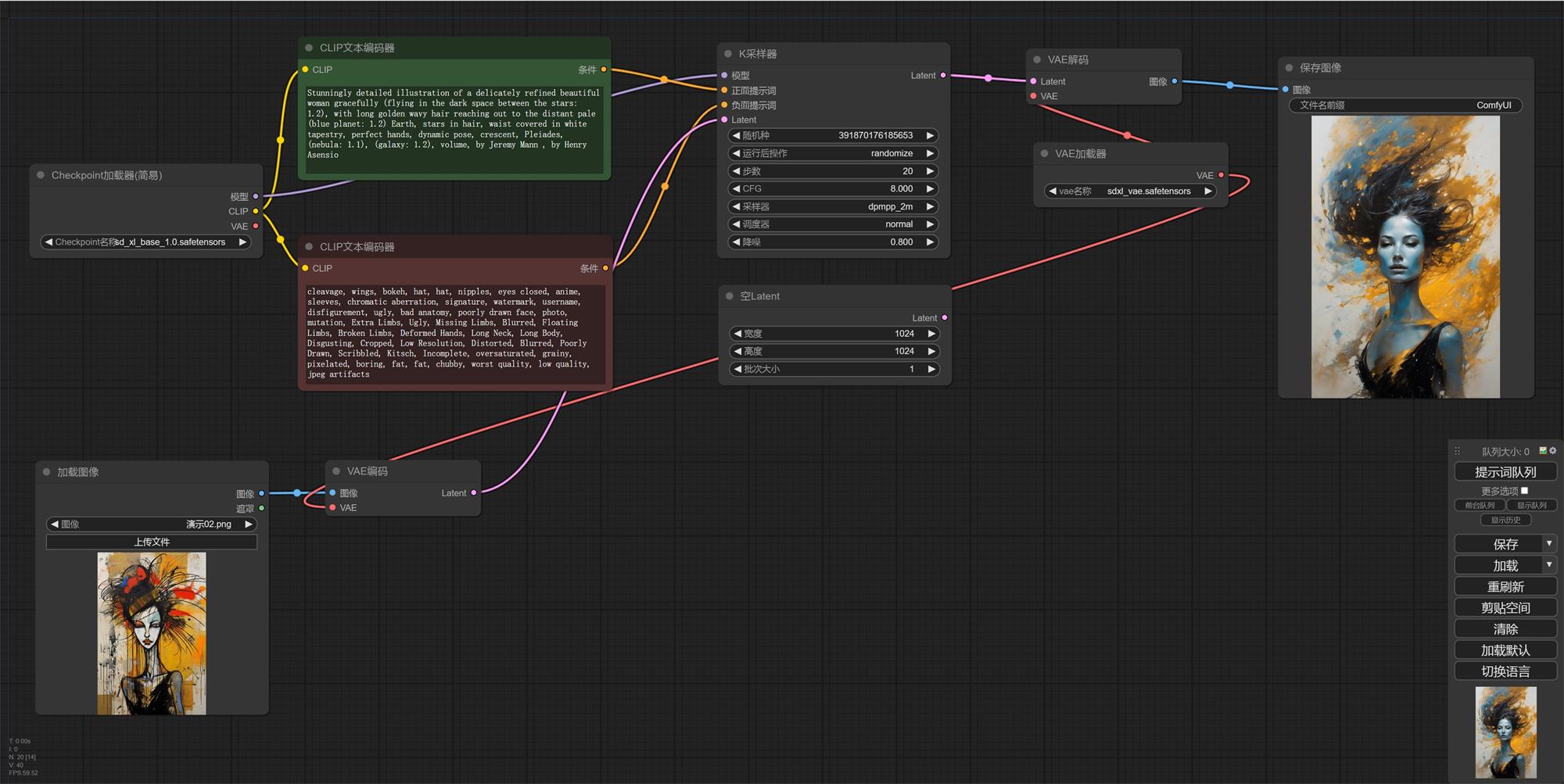Click the 图像 output port on VAE解码

click(1175, 81)
